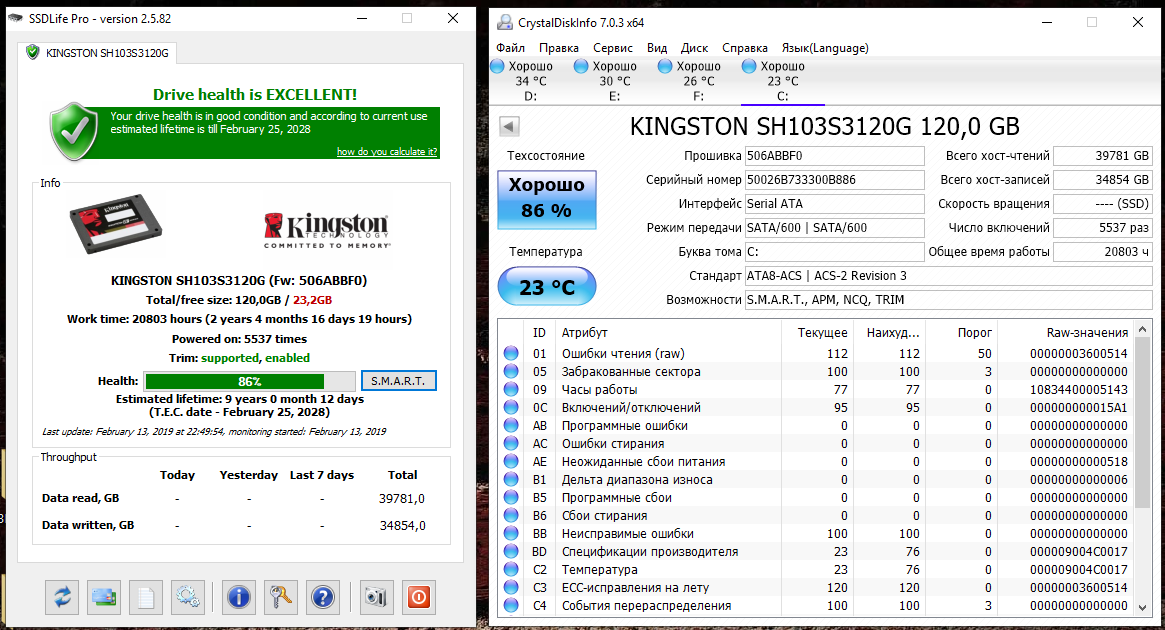1165x630 pixels.
Task: Click the back arrow icon in CrystalDiskInfo
Action: (509, 126)
